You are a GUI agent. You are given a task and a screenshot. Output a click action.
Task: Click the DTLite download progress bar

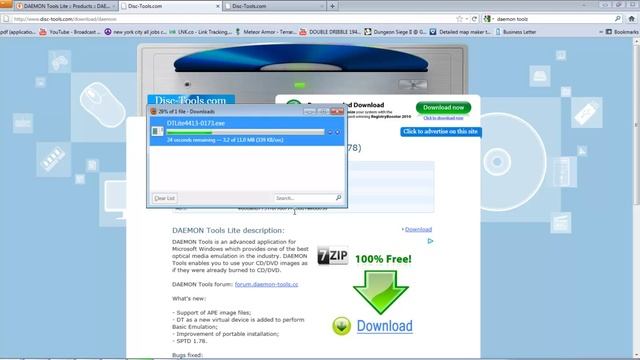tap(245, 132)
